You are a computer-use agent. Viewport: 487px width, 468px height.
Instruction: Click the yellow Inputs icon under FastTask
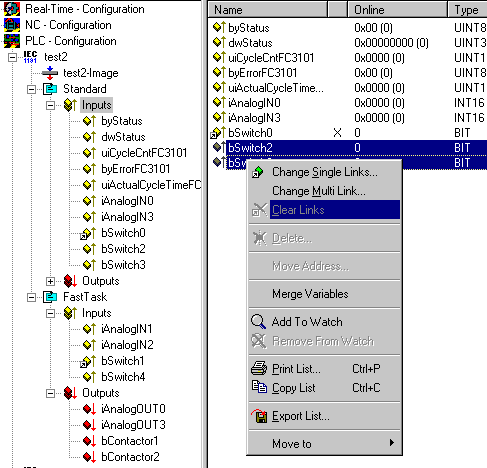click(x=70, y=313)
